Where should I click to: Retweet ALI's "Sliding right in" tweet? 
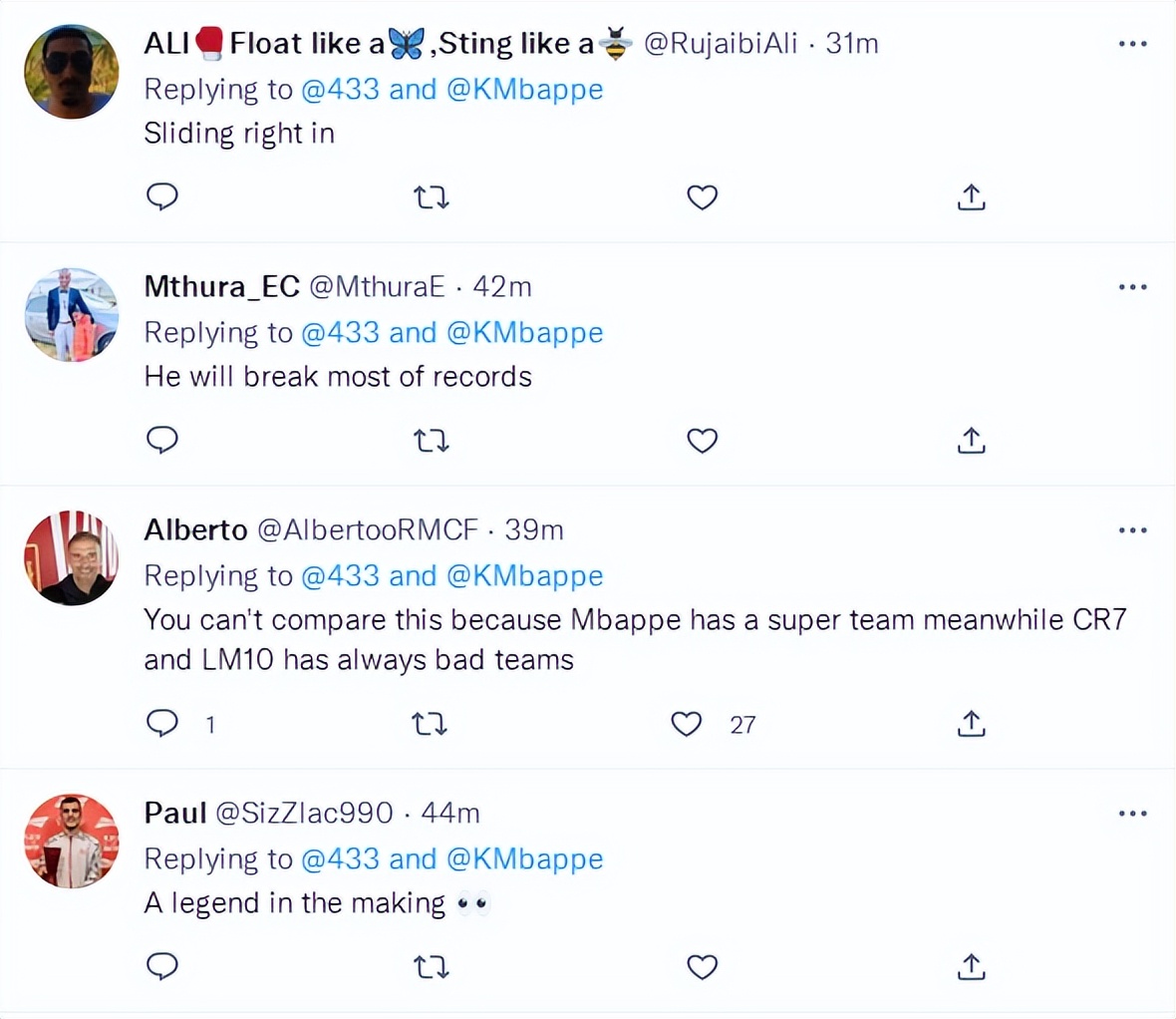[431, 197]
